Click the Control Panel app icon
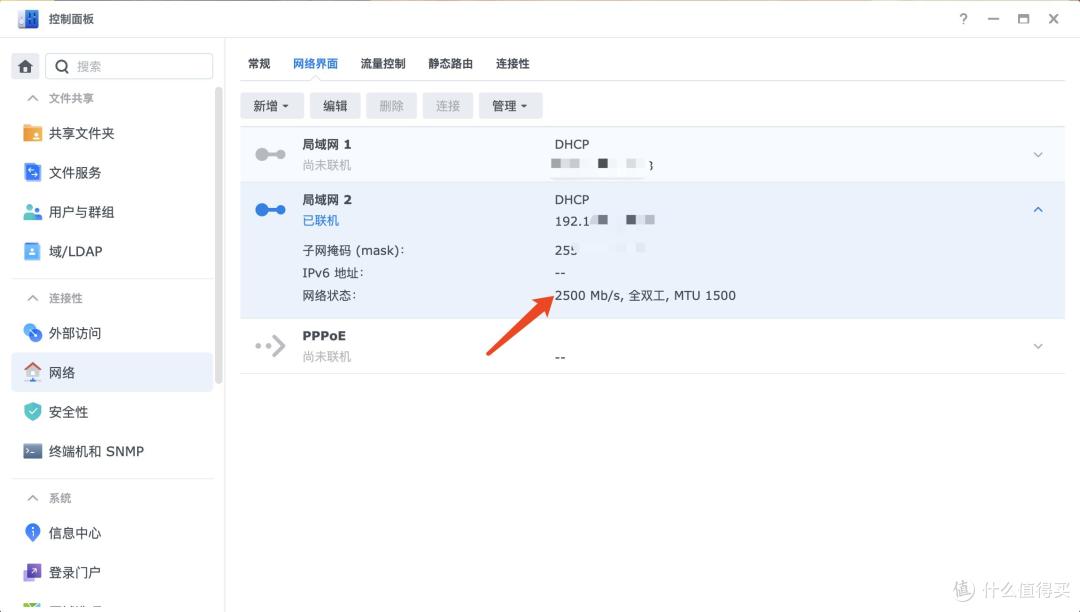Screen dimensions: 1080x612 coord(28,19)
